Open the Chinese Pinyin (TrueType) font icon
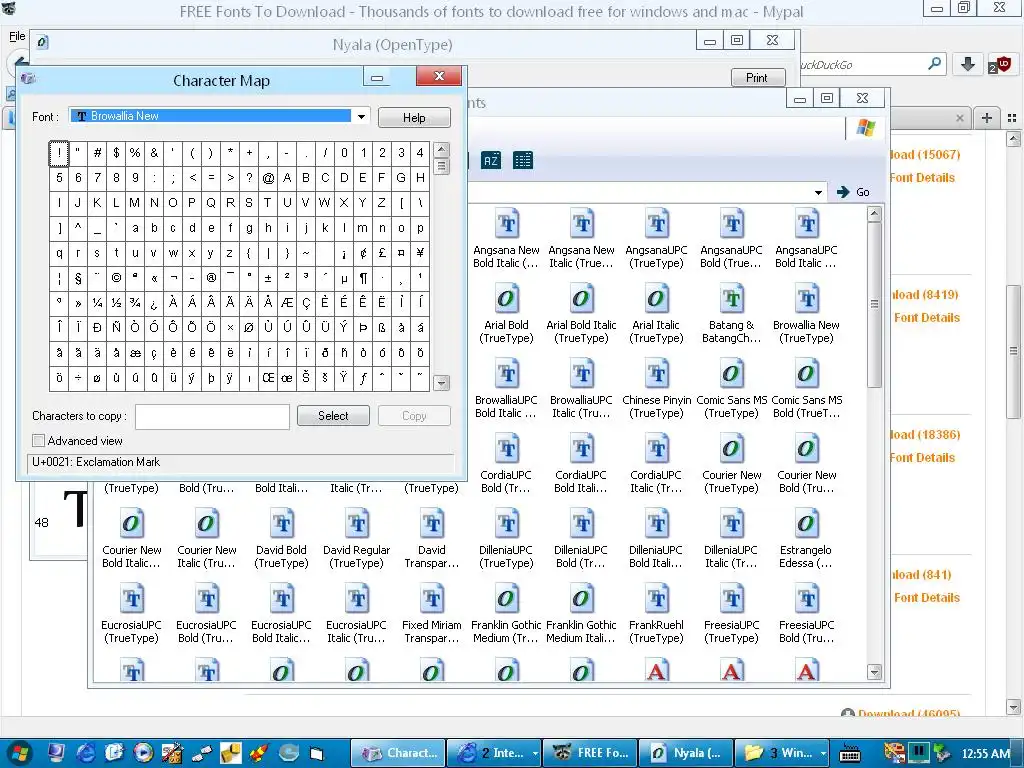This screenshot has width=1024, height=768. [656, 374]
